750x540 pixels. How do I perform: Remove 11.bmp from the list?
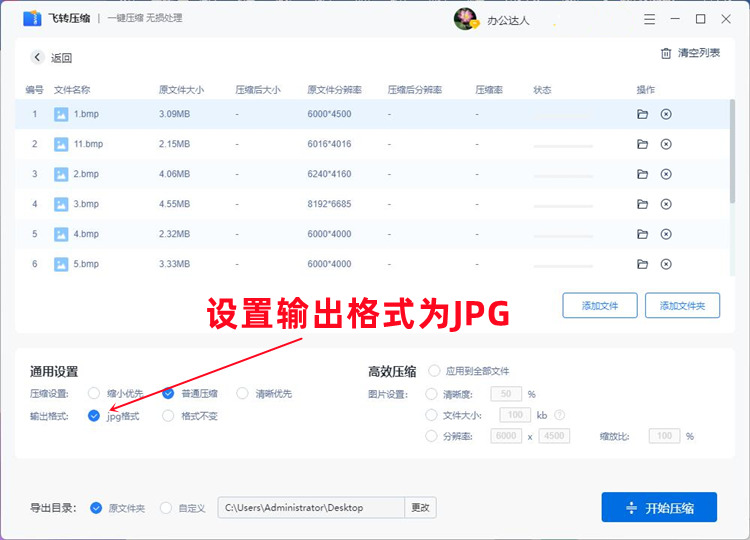tap(666, 144)
